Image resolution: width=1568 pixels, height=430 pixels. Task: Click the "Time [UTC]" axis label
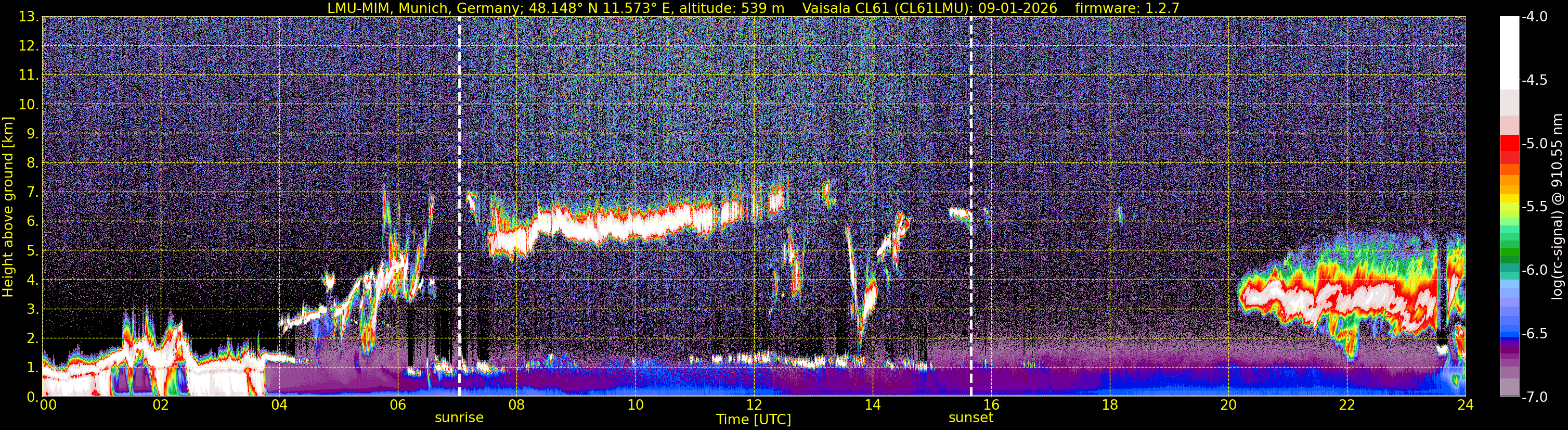(x=754, y=420)
